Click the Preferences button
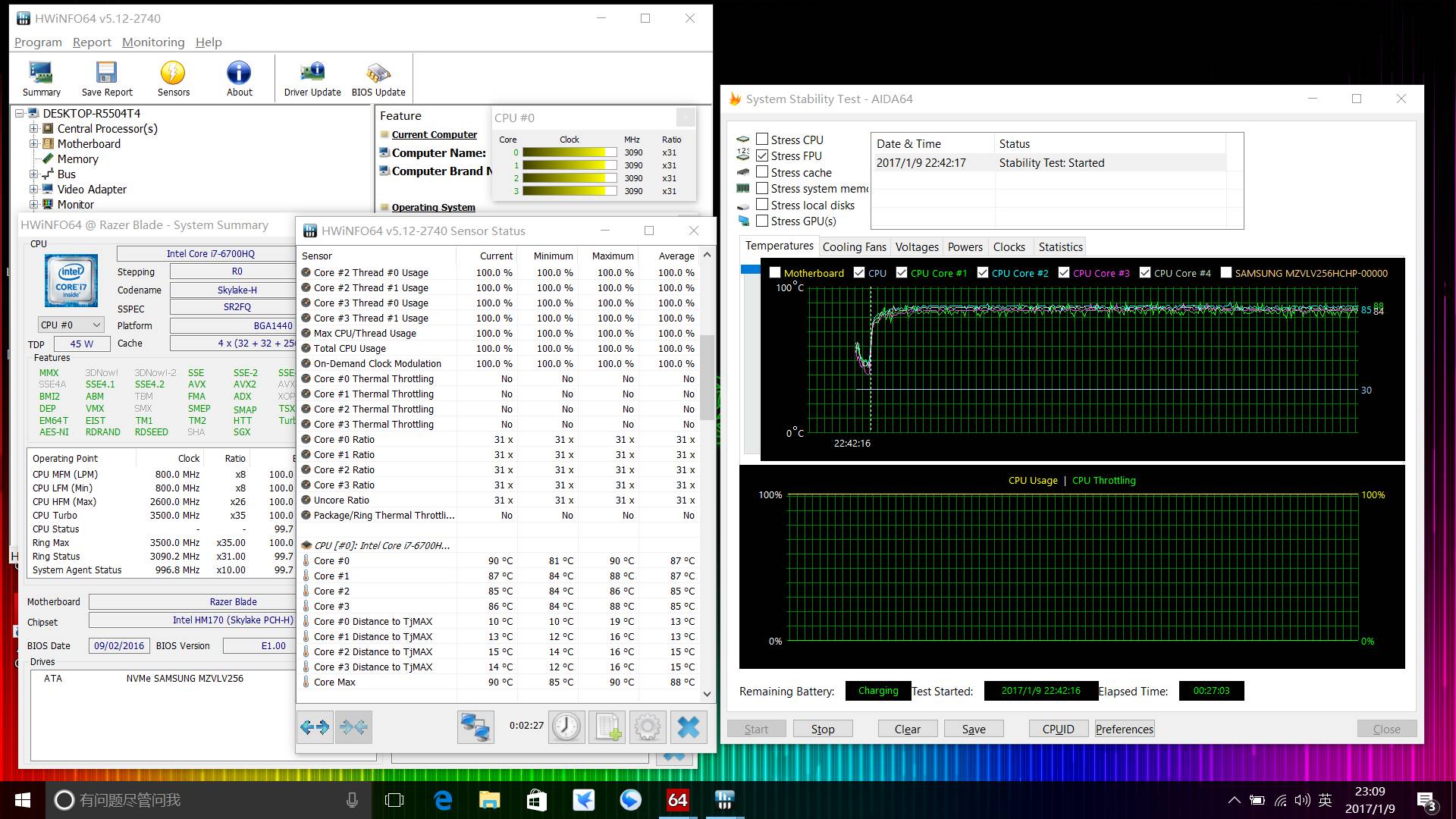The image size is (1456, 819). tap(1124, 729)
